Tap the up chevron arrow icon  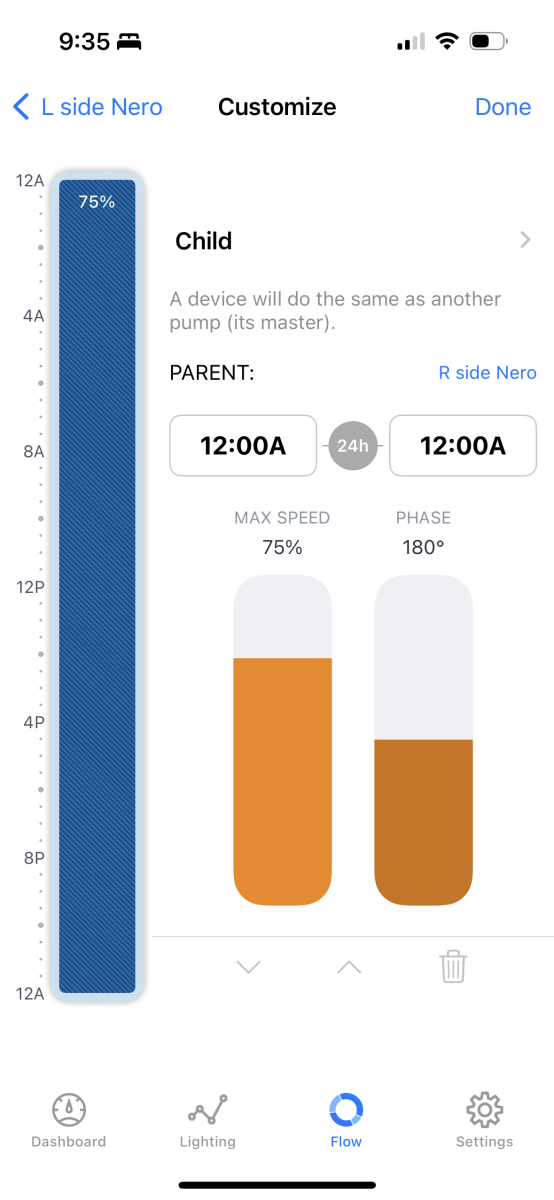[x=348, y=967]
